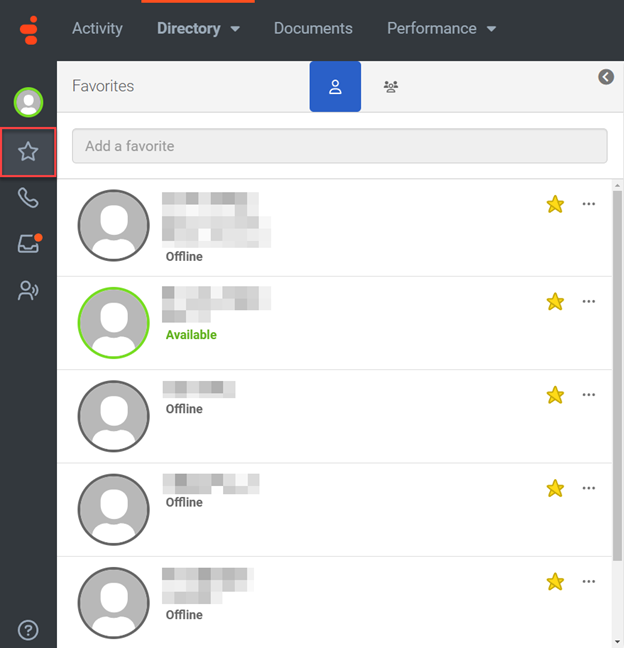Viewport: 624px width, 648px height.
Task: Remove star from the third contact
Action: coord(555,395)
